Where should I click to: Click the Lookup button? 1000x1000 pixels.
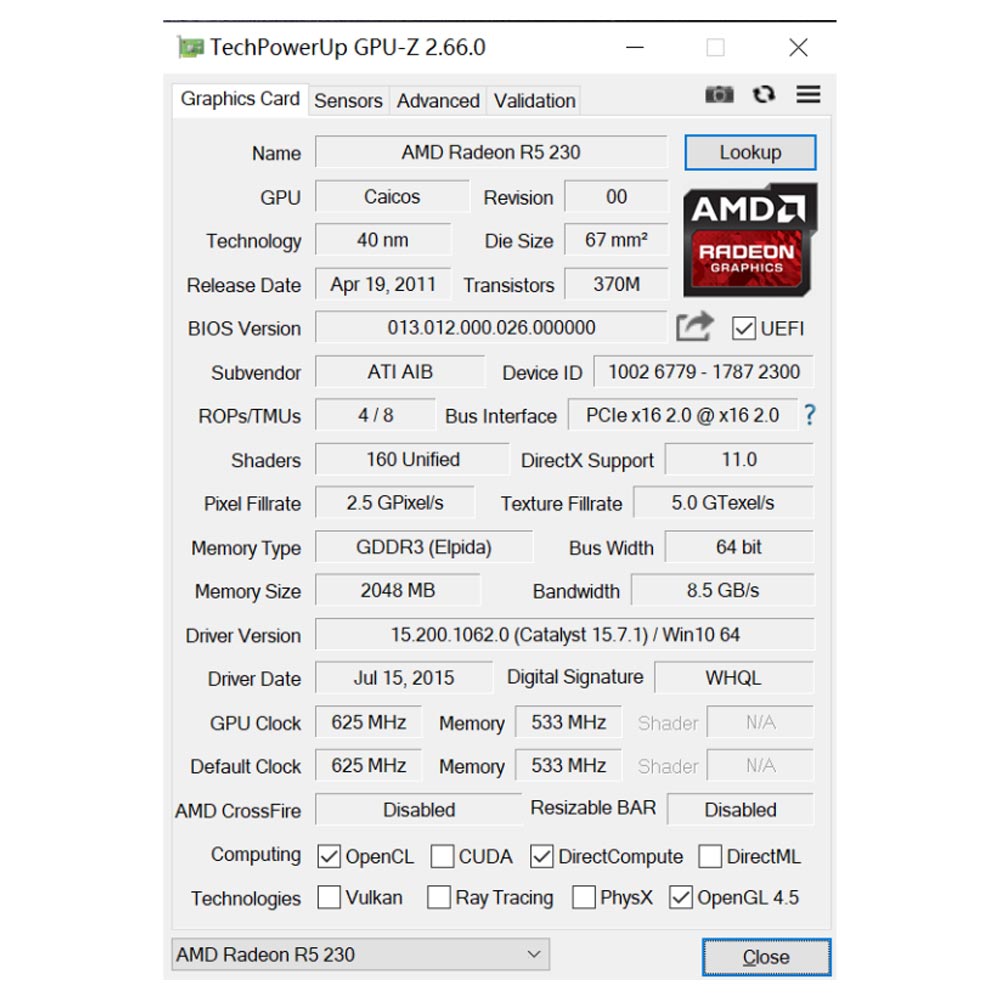coord(750,152)
